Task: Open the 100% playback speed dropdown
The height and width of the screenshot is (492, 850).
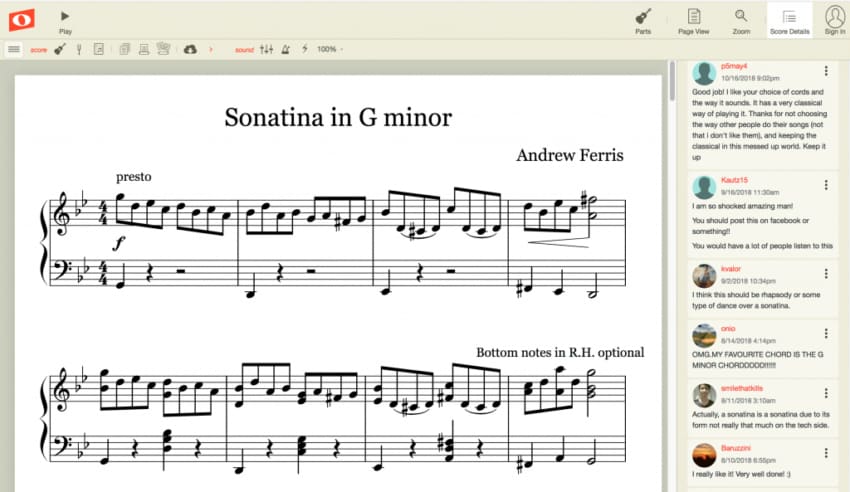Action: pyautogui.click(x=329, y=49)
